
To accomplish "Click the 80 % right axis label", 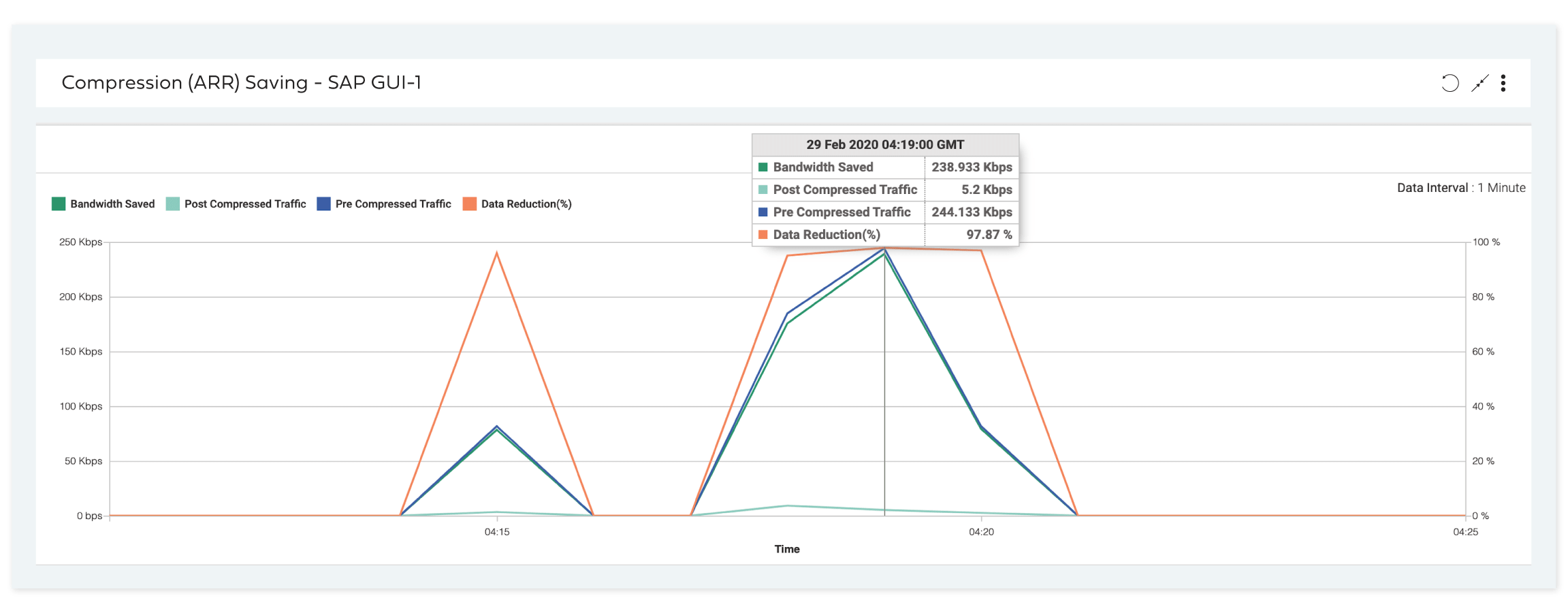I will [x=1483, y=297].
